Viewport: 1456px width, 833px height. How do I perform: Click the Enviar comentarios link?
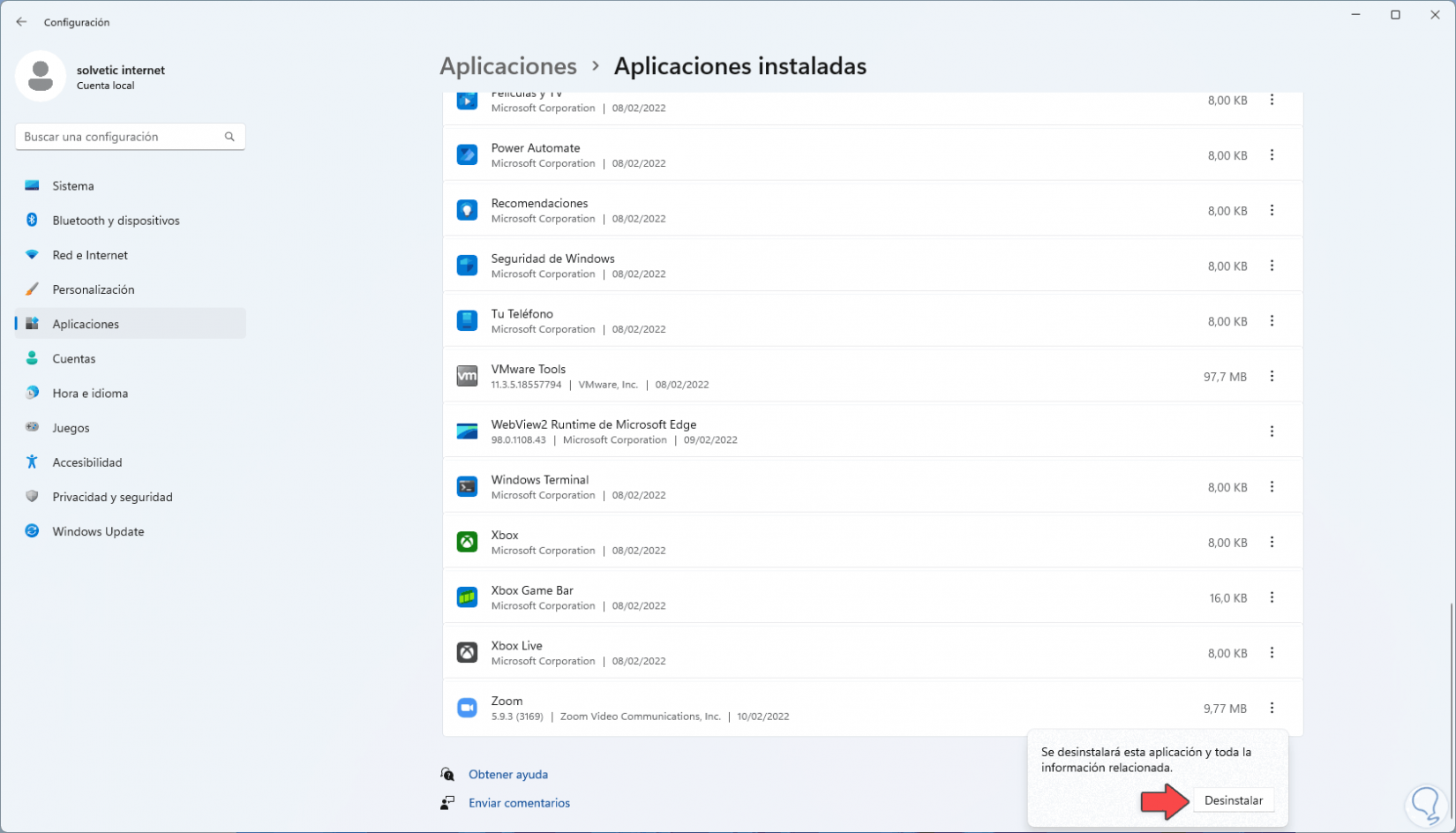click(519, 803)
